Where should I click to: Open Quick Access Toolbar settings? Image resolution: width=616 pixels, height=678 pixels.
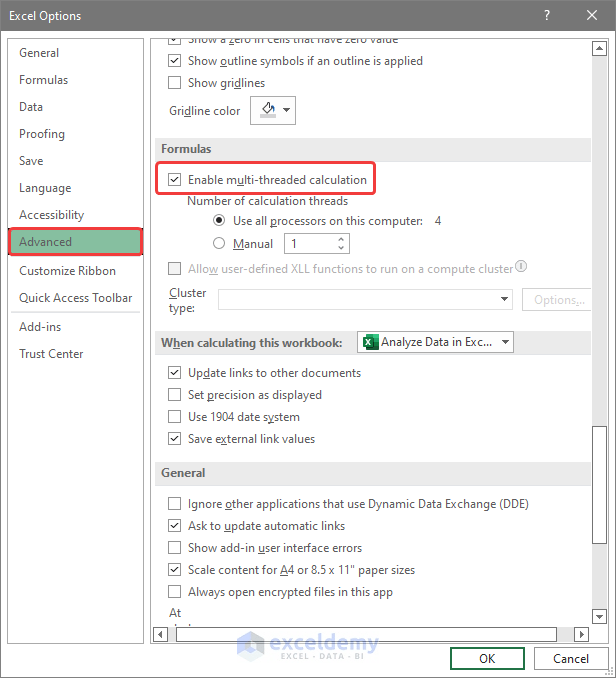75,298
